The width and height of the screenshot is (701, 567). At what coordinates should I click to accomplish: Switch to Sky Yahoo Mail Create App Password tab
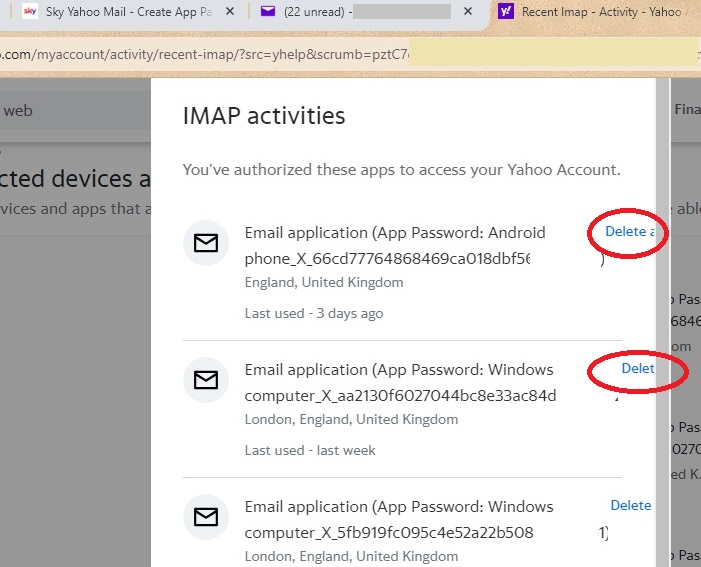pyautogui.click(x=128, y=12)
